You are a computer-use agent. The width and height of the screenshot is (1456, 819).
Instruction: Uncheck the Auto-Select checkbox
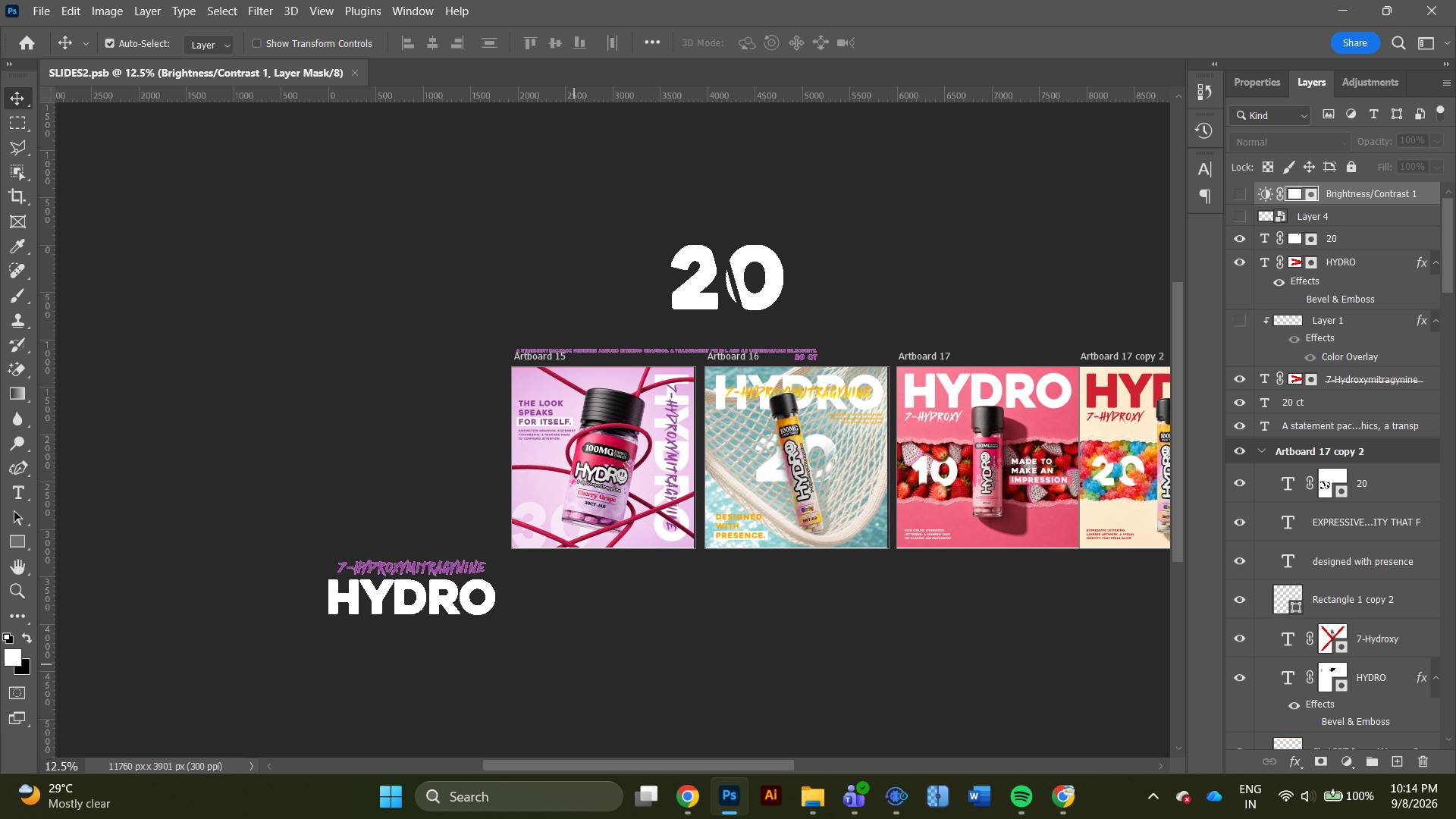tap(110, 43)
